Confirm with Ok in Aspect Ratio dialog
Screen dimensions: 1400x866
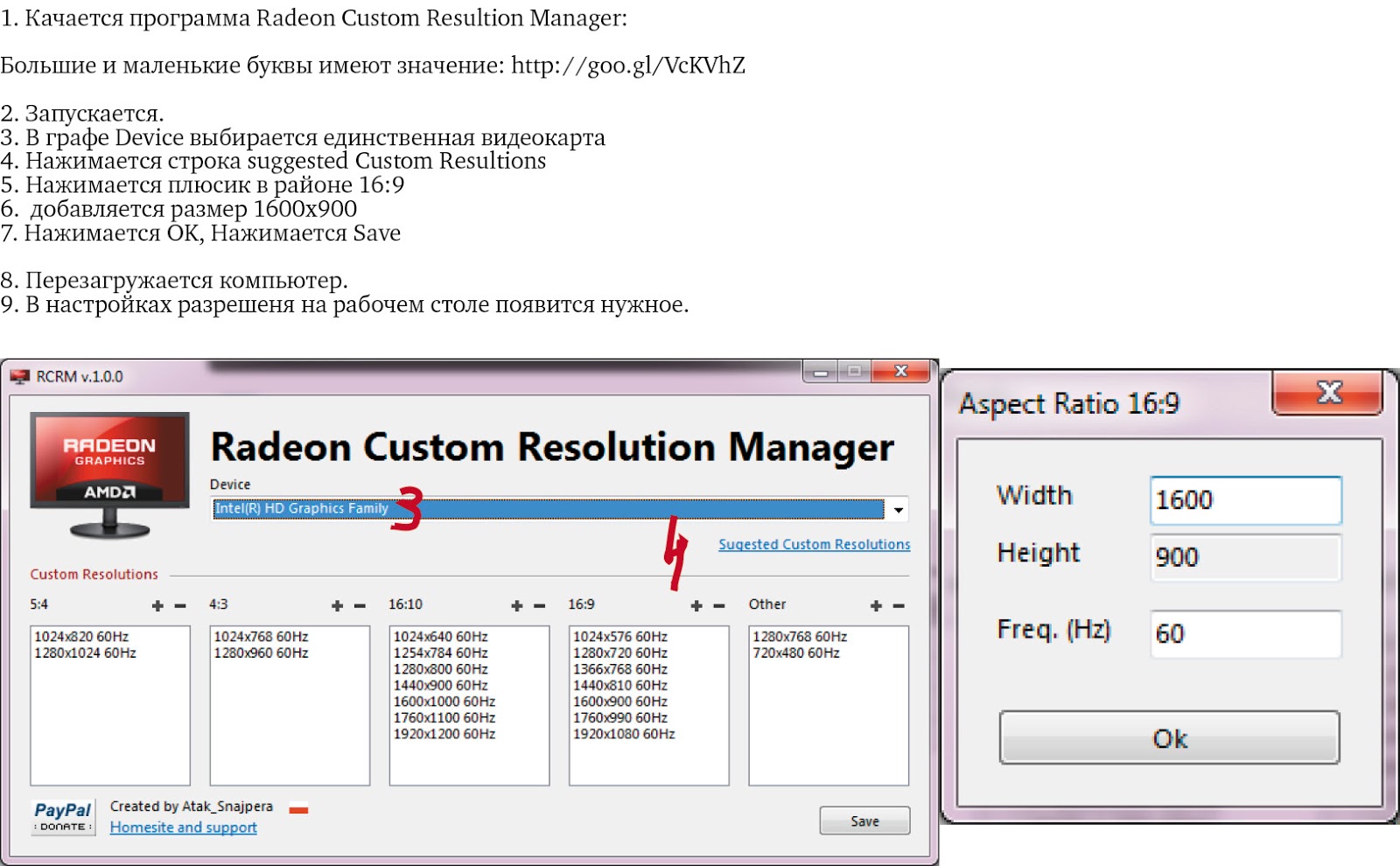[1170, 738]
